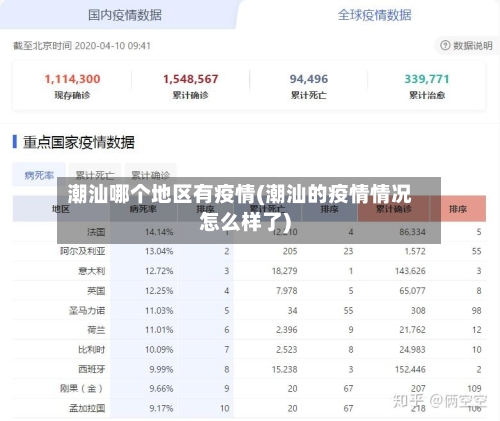Click the 143,626 confirmed cell for 意大利
The image size is (500, 421).
pos(410,271)
